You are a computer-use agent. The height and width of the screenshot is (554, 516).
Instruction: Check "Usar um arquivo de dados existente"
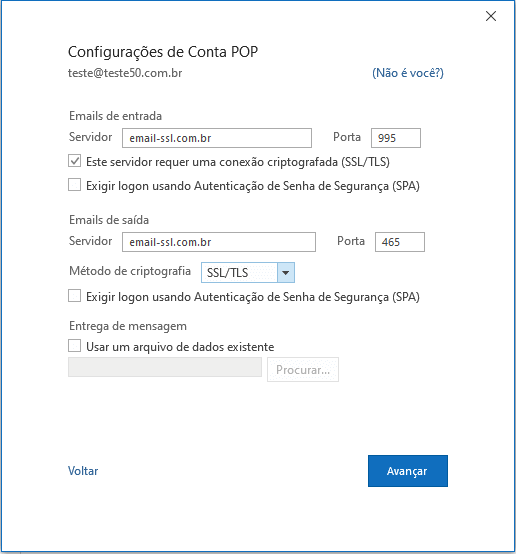(75, 346)
